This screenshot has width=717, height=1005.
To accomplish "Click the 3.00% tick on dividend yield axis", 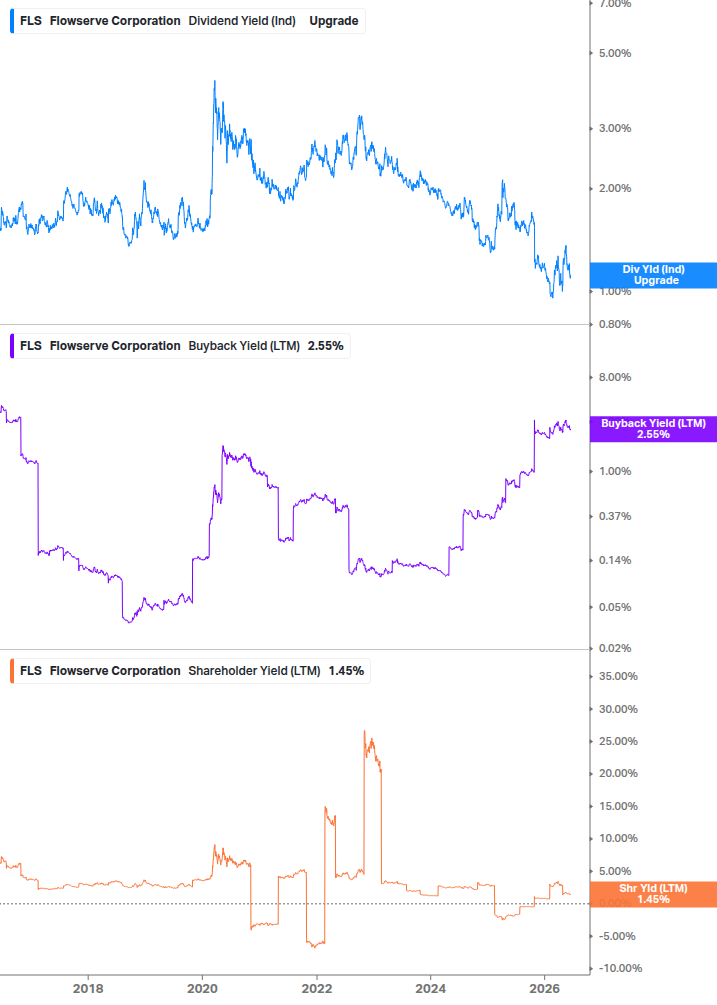I will tap(615, 128).
